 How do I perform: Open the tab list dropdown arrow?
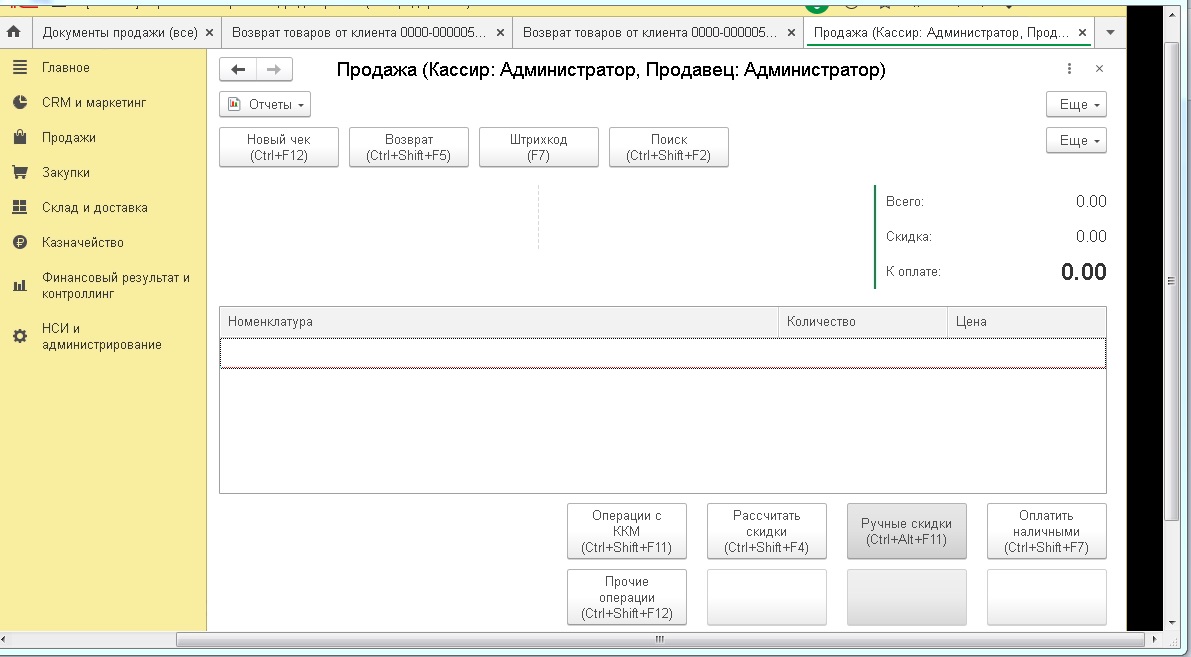pos(1109,32)
